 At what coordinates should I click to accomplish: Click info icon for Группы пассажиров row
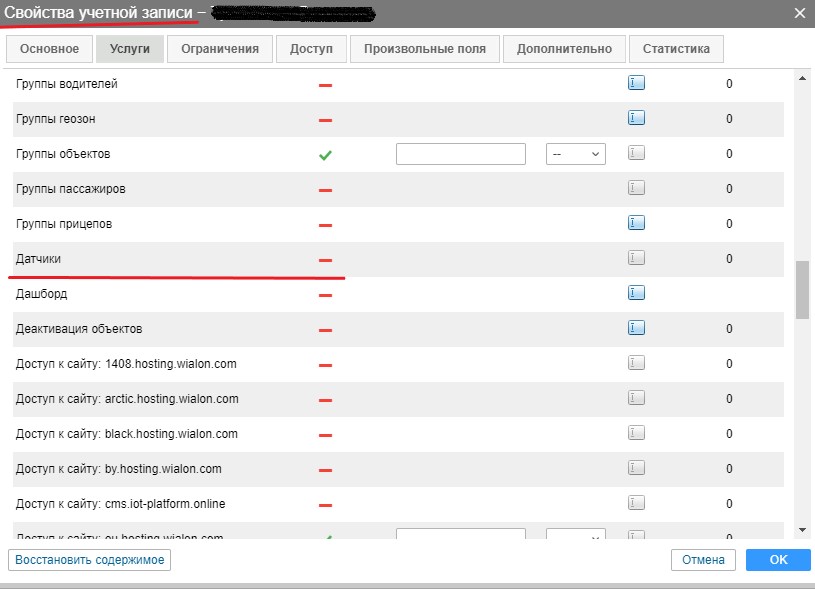[636, 188]
